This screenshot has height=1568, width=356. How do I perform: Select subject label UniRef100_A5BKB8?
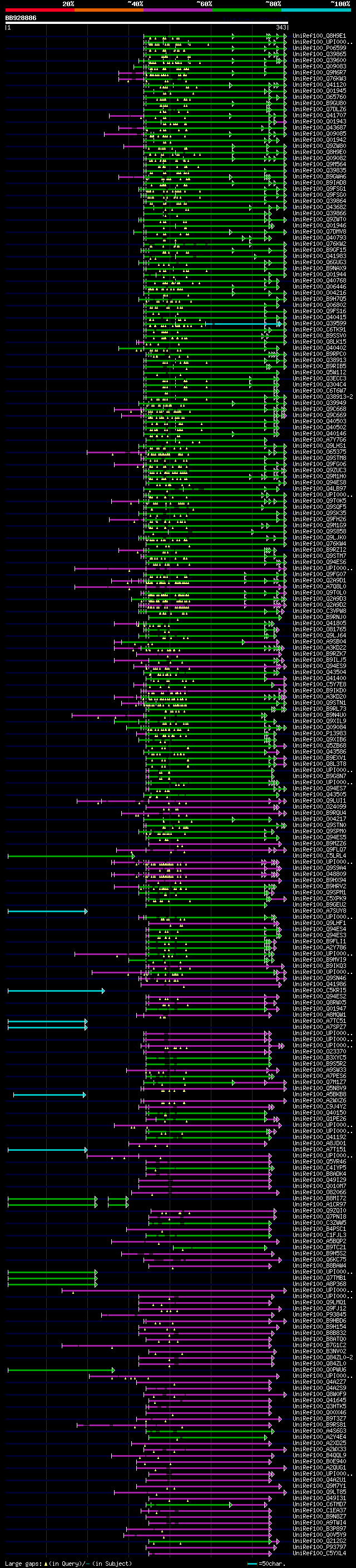pos(319,1095)
